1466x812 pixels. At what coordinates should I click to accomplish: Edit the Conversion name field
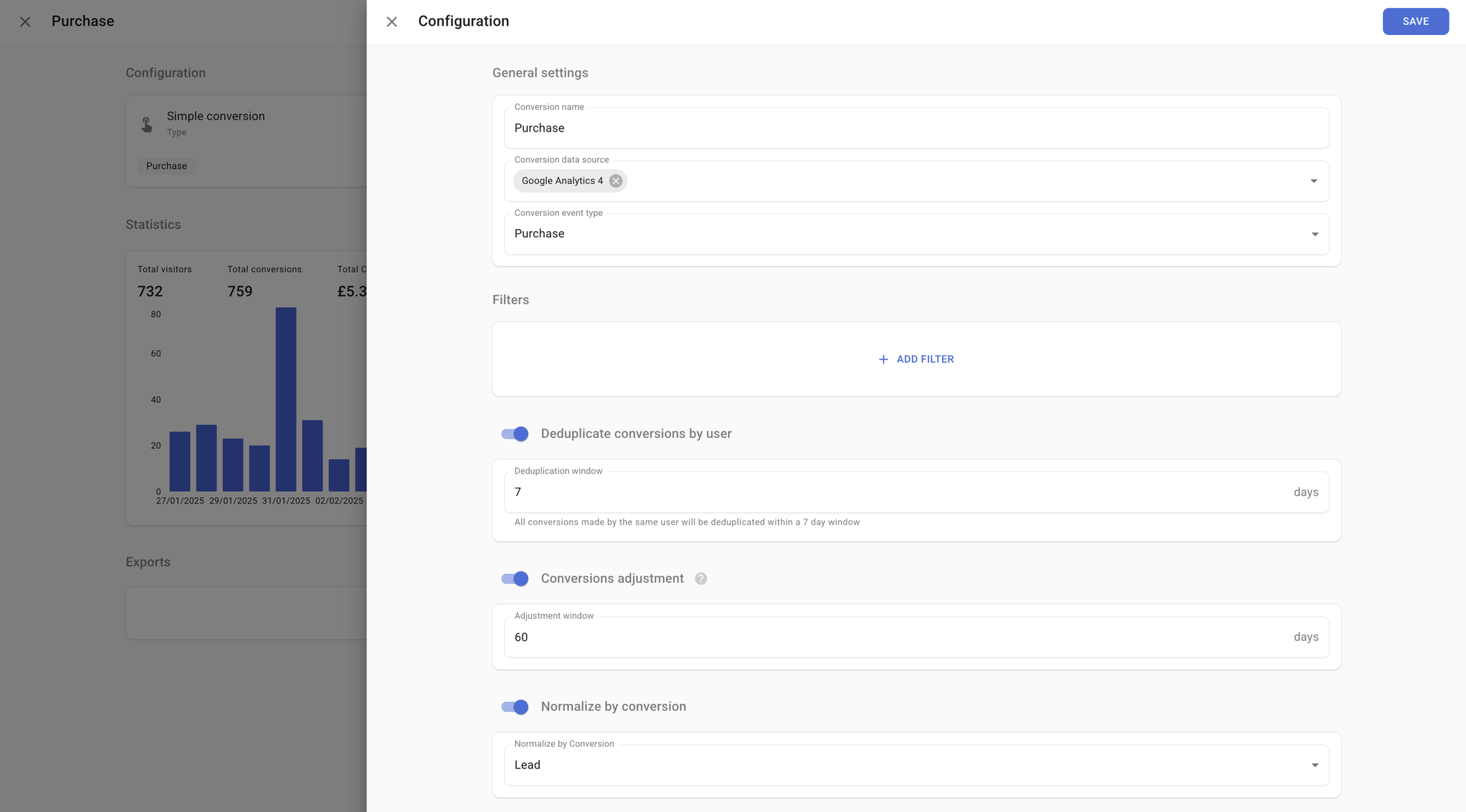pyautogui.click(x=916, y=128)
